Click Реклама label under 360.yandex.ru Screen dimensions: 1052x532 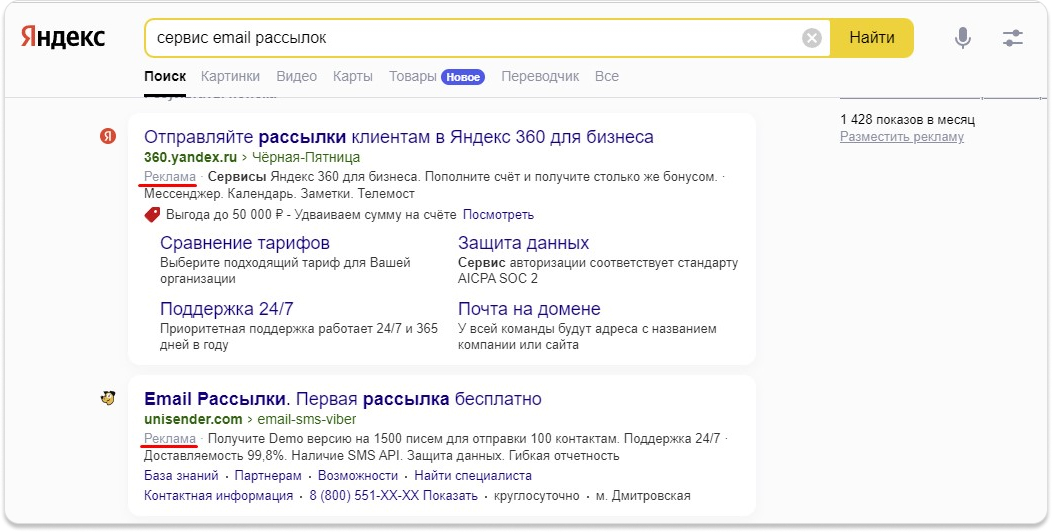(170, 176)
